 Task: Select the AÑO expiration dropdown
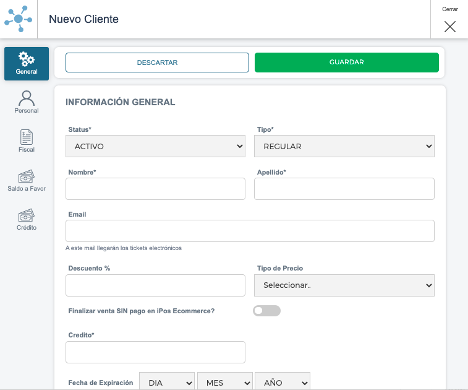click(283, 382)
